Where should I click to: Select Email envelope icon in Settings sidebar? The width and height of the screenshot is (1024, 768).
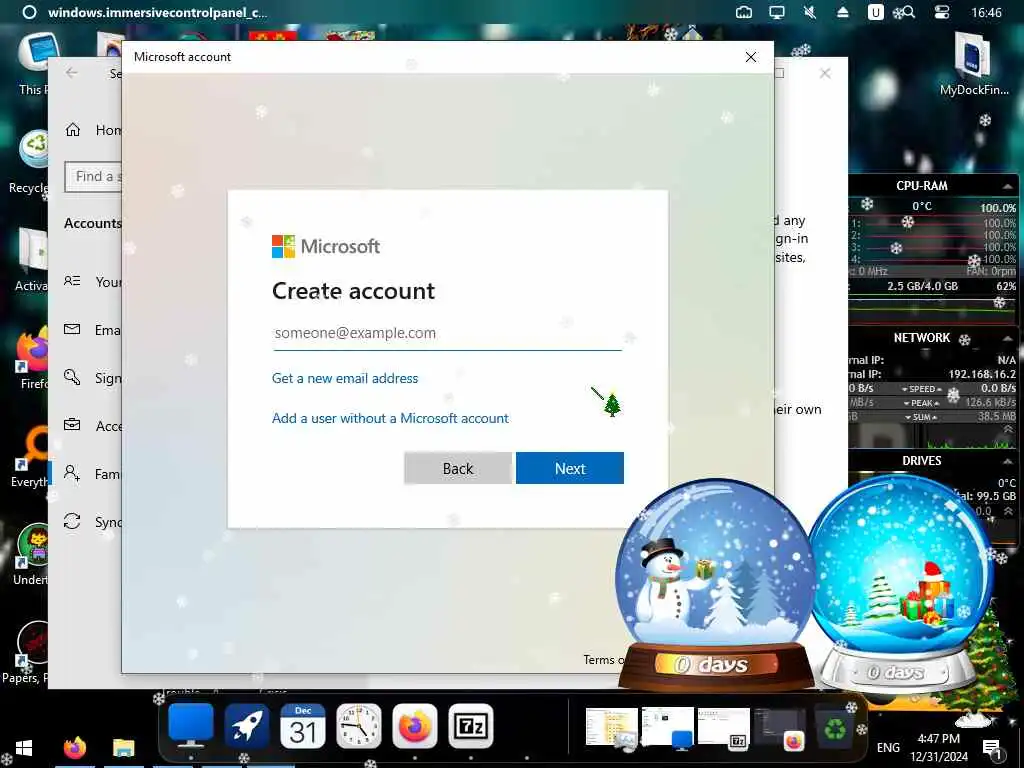pos(72,329)
